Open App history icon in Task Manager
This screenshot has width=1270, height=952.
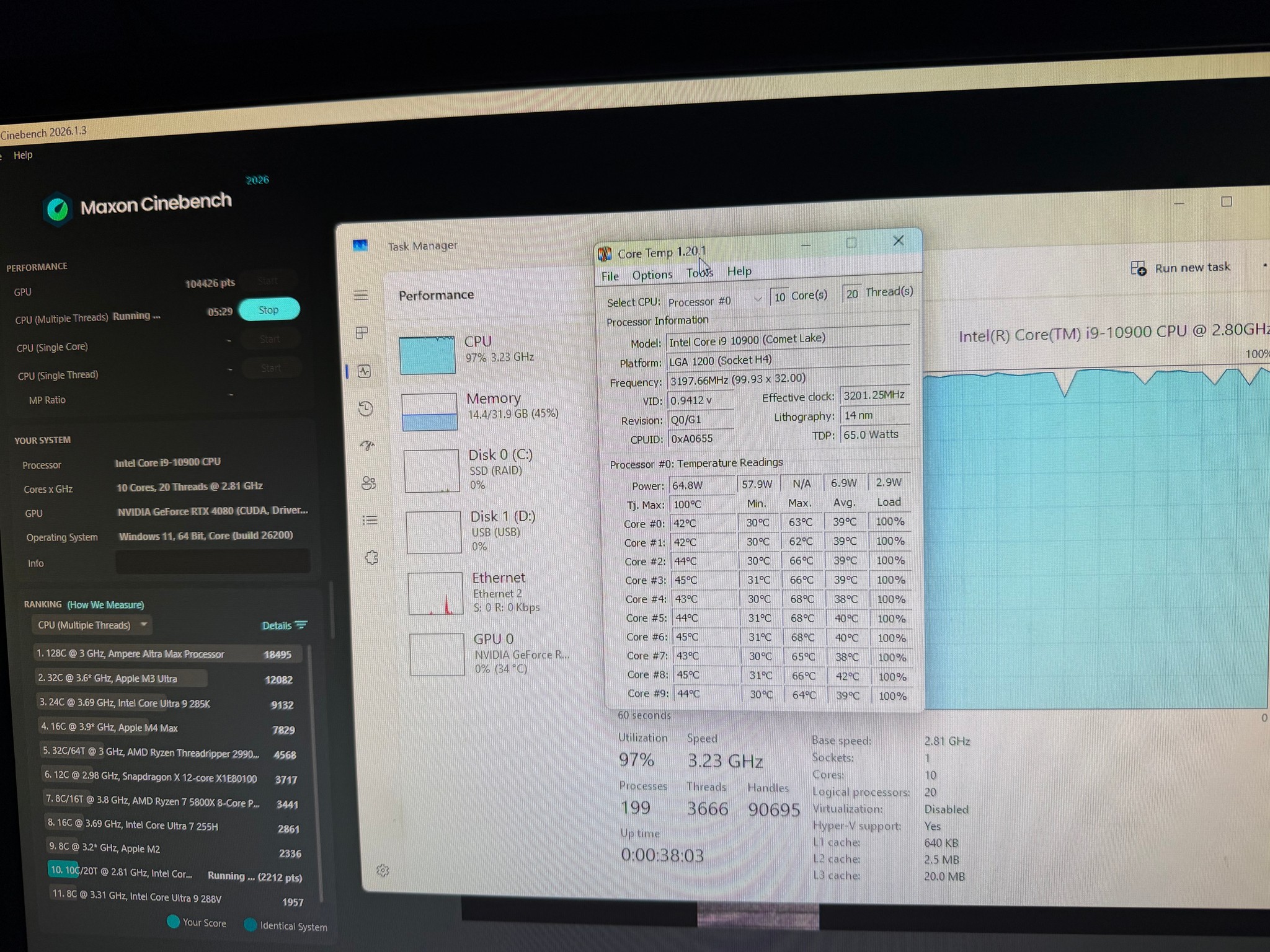tap(366, 408)
